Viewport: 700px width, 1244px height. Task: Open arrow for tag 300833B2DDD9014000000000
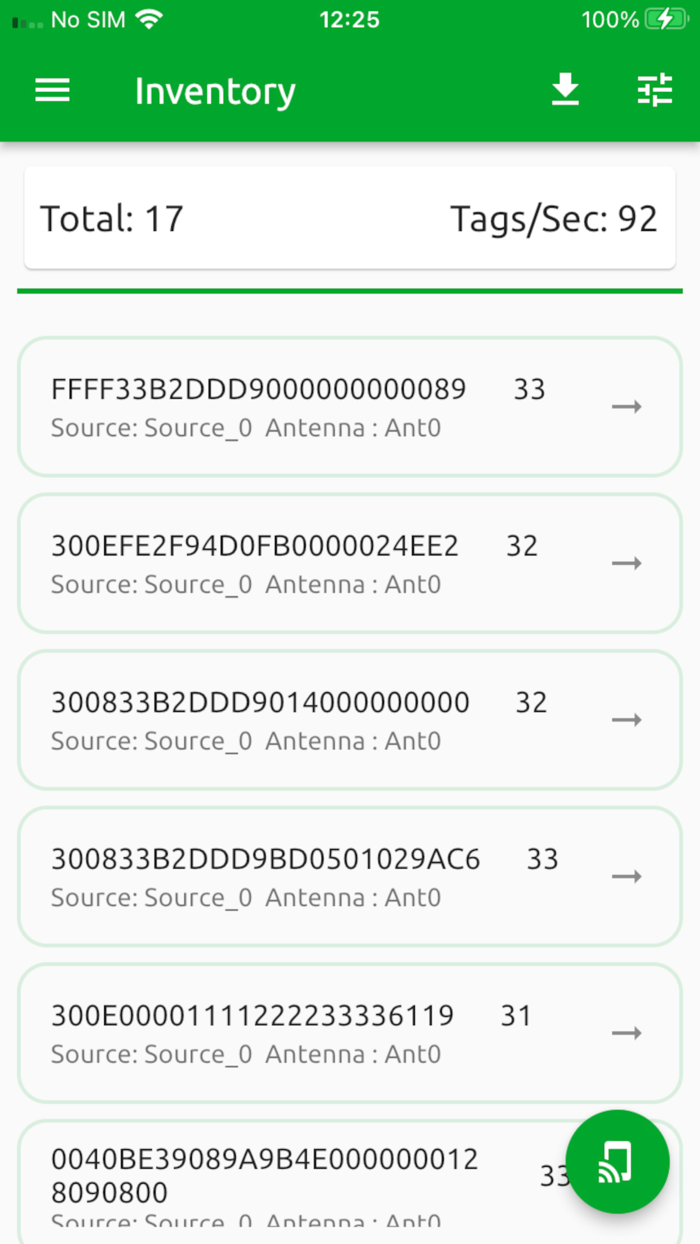(x=627, y=720)
